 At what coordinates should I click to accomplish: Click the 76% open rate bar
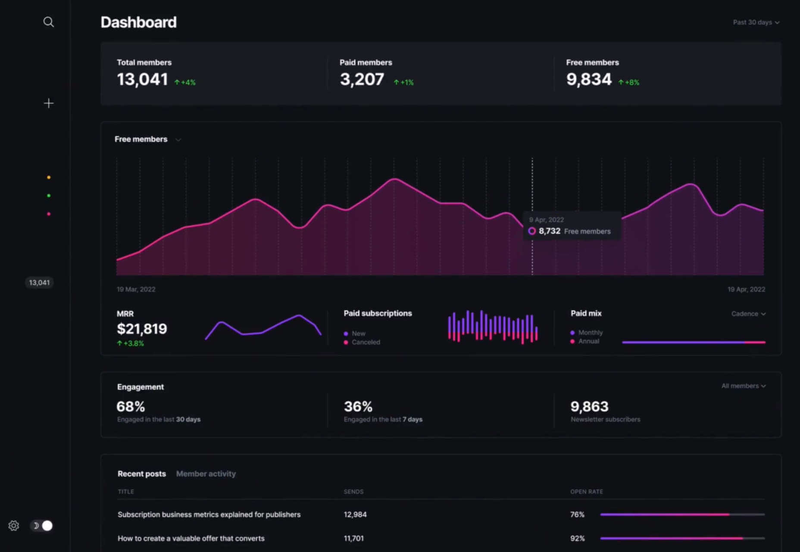[x=683, y=515]
